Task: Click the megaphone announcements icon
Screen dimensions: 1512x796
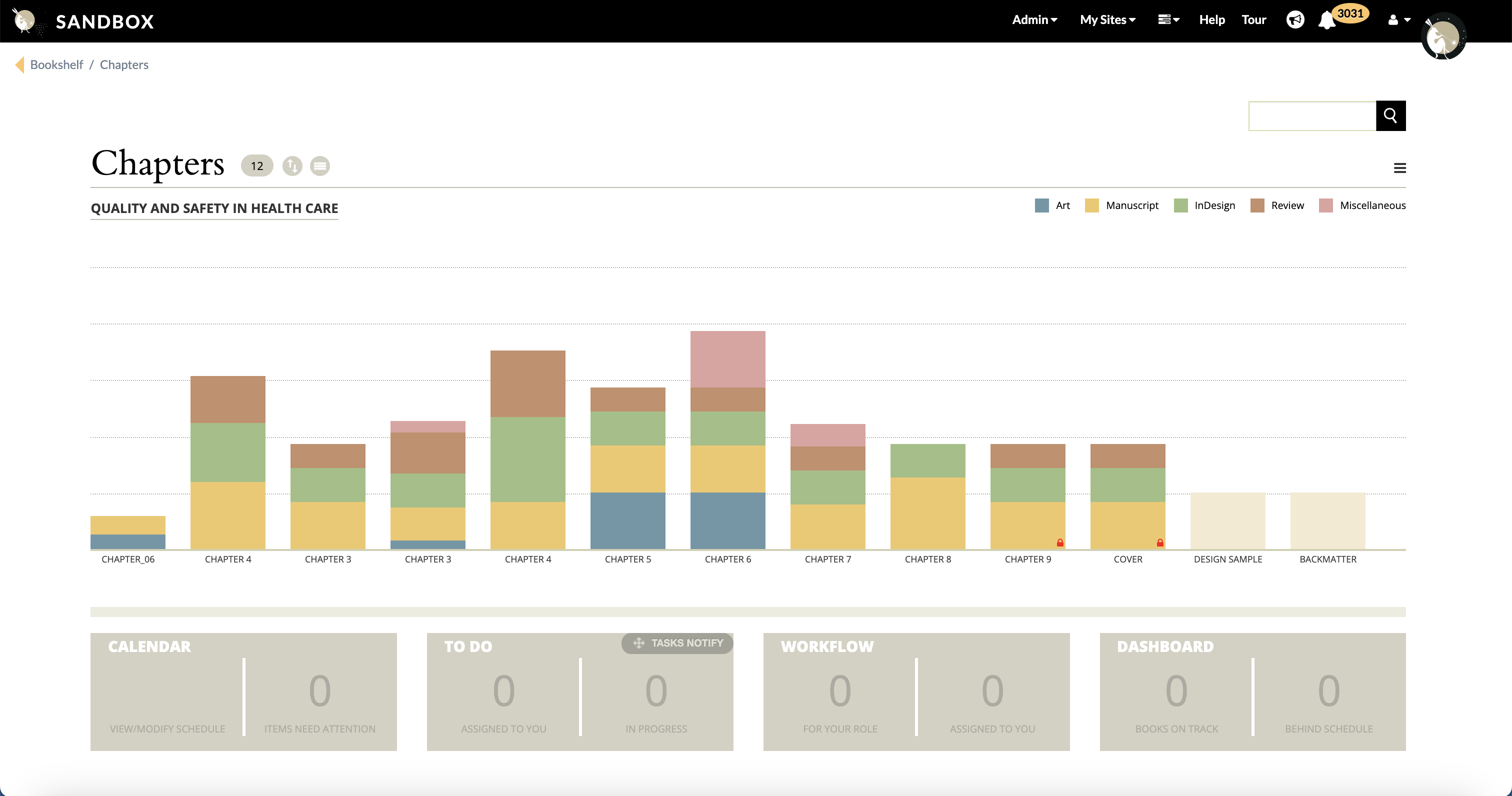Action: [x=1295, y=20]
